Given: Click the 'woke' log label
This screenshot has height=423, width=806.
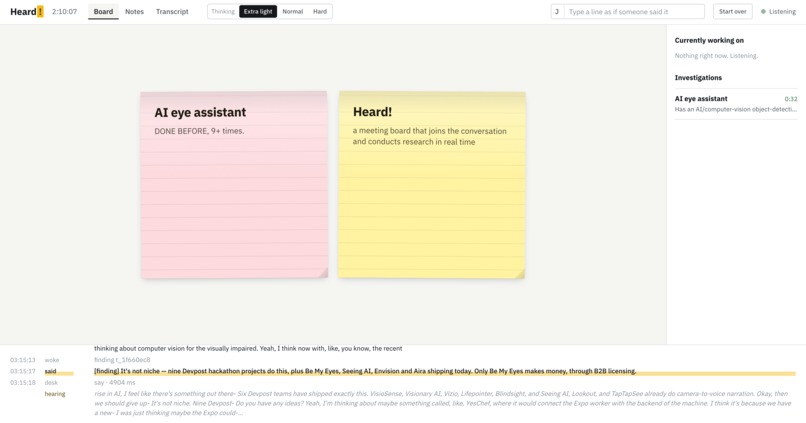Looking at the screenshot, I should (52, 360).
